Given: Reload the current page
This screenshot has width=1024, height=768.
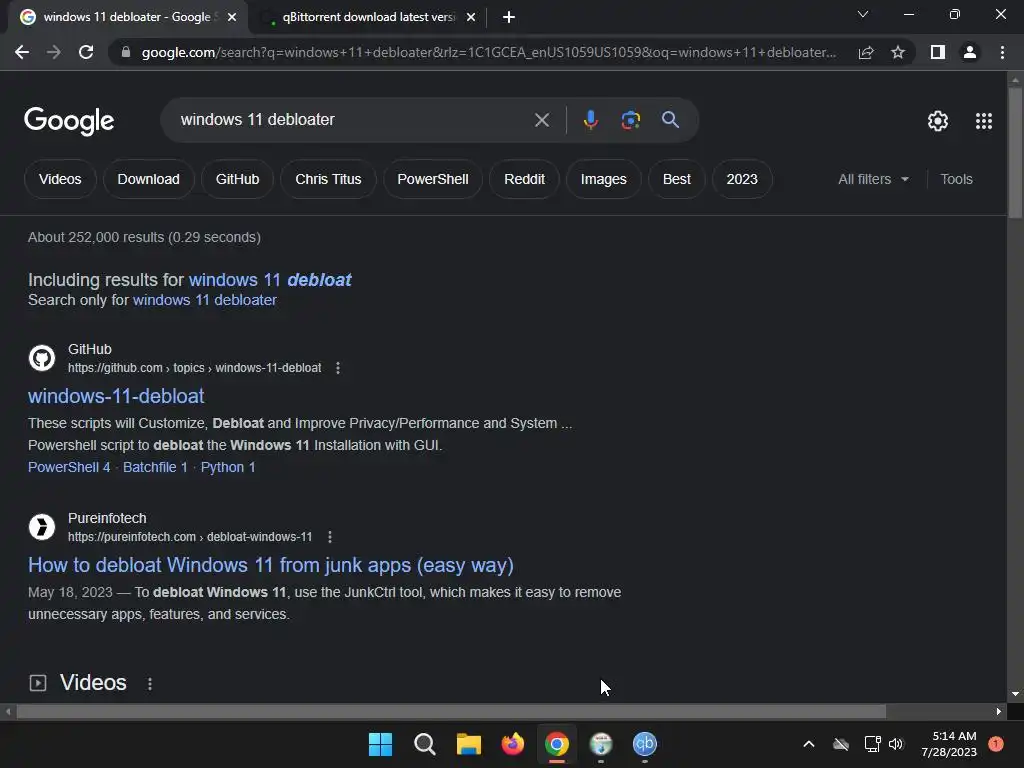Looking at the screenshot, I should coord(86,52).
